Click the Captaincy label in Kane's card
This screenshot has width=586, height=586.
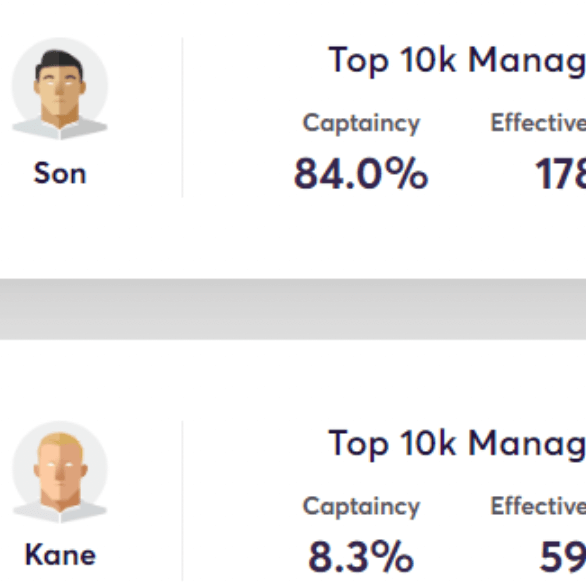tap(361, 506)
